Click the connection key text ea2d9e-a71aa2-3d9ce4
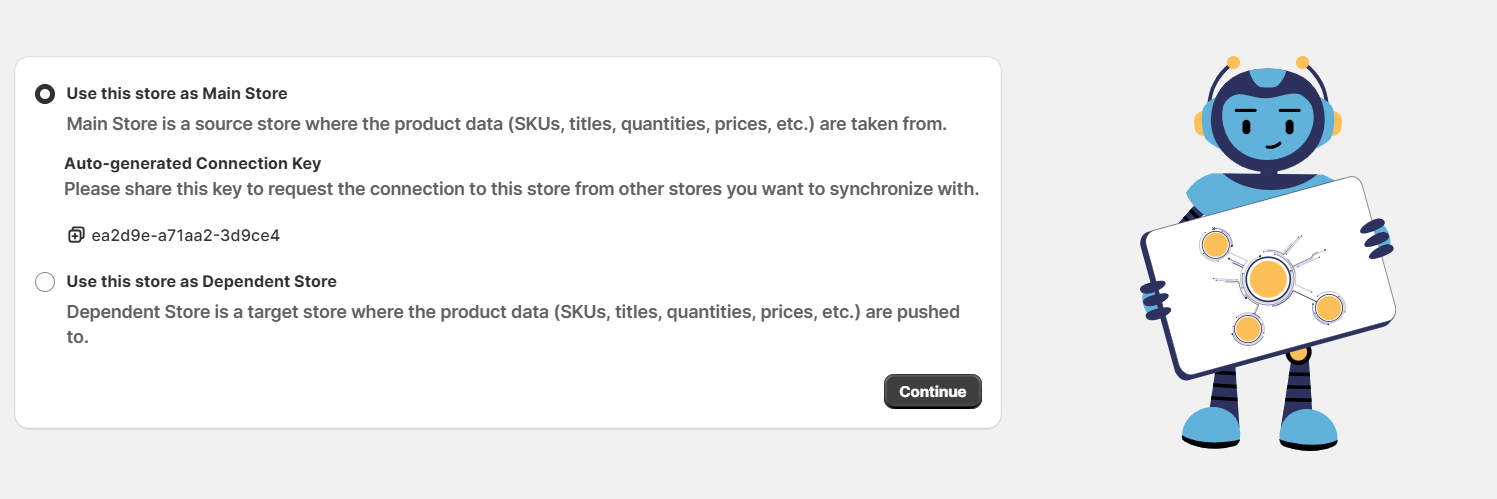 click(x=185, y=236)
